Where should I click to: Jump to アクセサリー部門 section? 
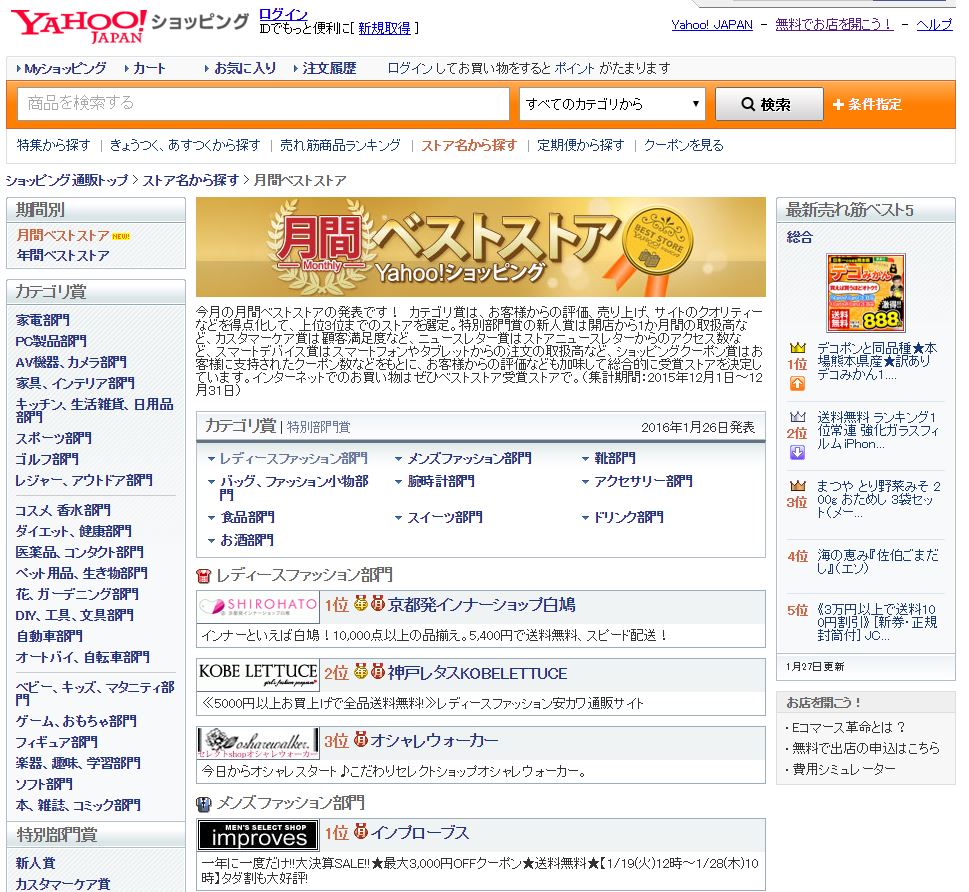coord(643,482)
